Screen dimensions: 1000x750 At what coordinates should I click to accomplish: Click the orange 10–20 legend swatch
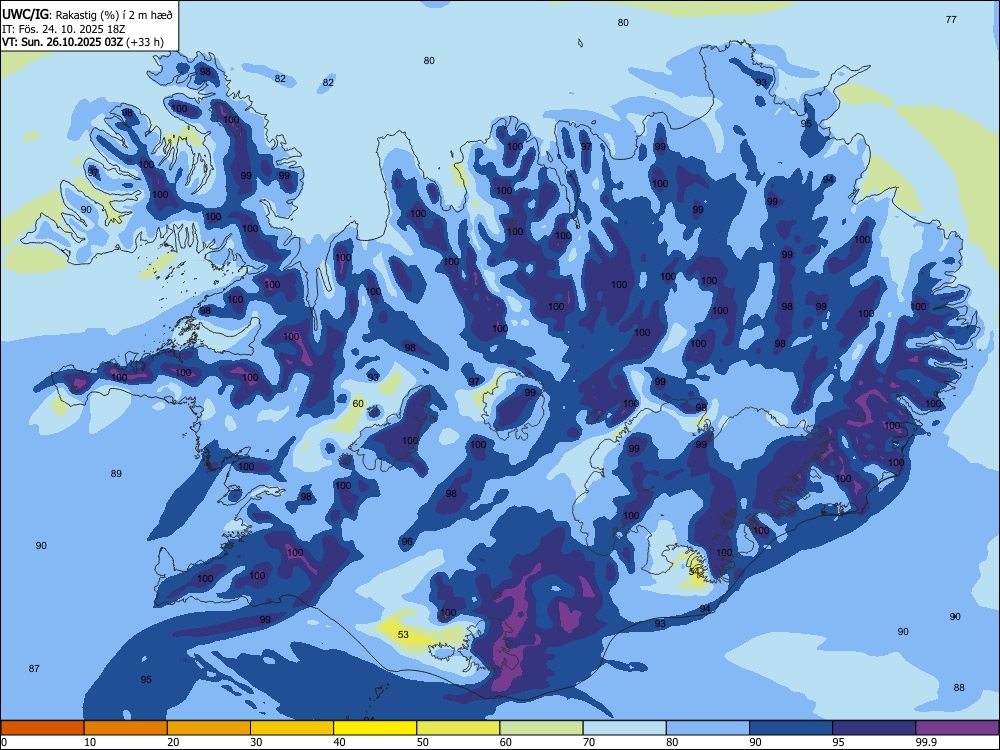pyautogui.click(x=126, y=728)
